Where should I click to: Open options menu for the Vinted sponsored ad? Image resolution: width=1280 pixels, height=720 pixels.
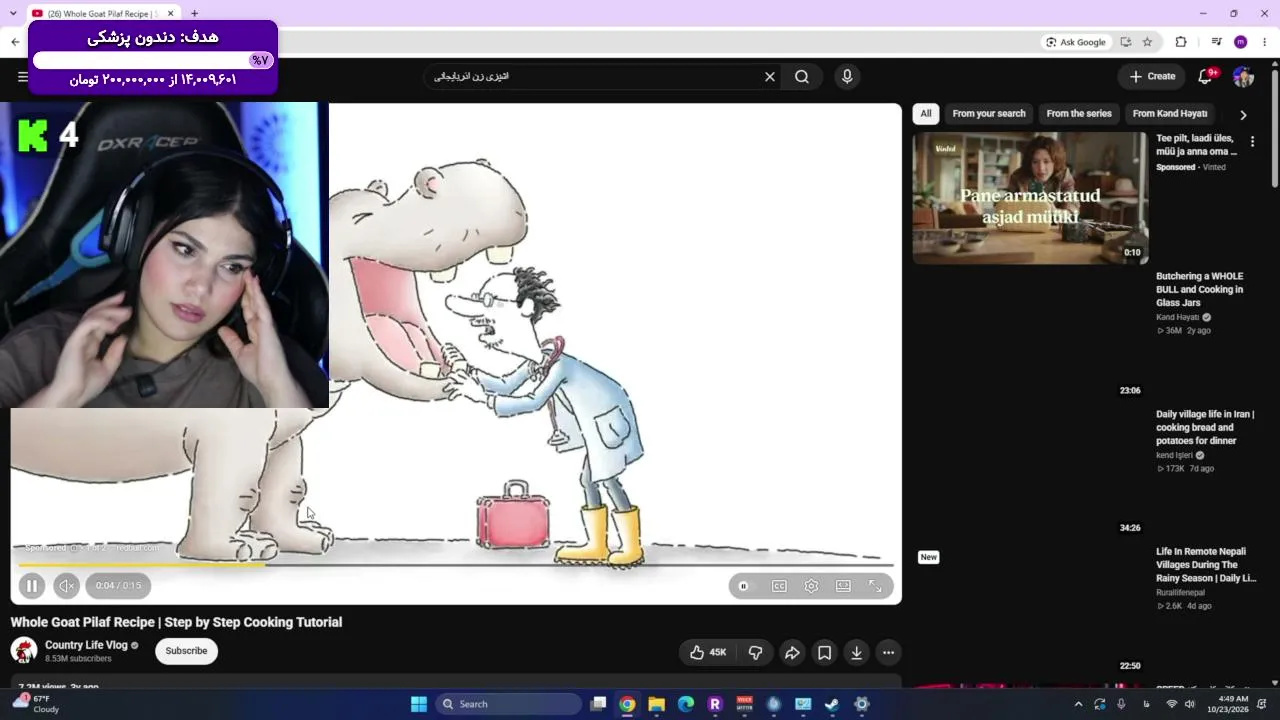pyautogui.click(x=1252, y=142)
